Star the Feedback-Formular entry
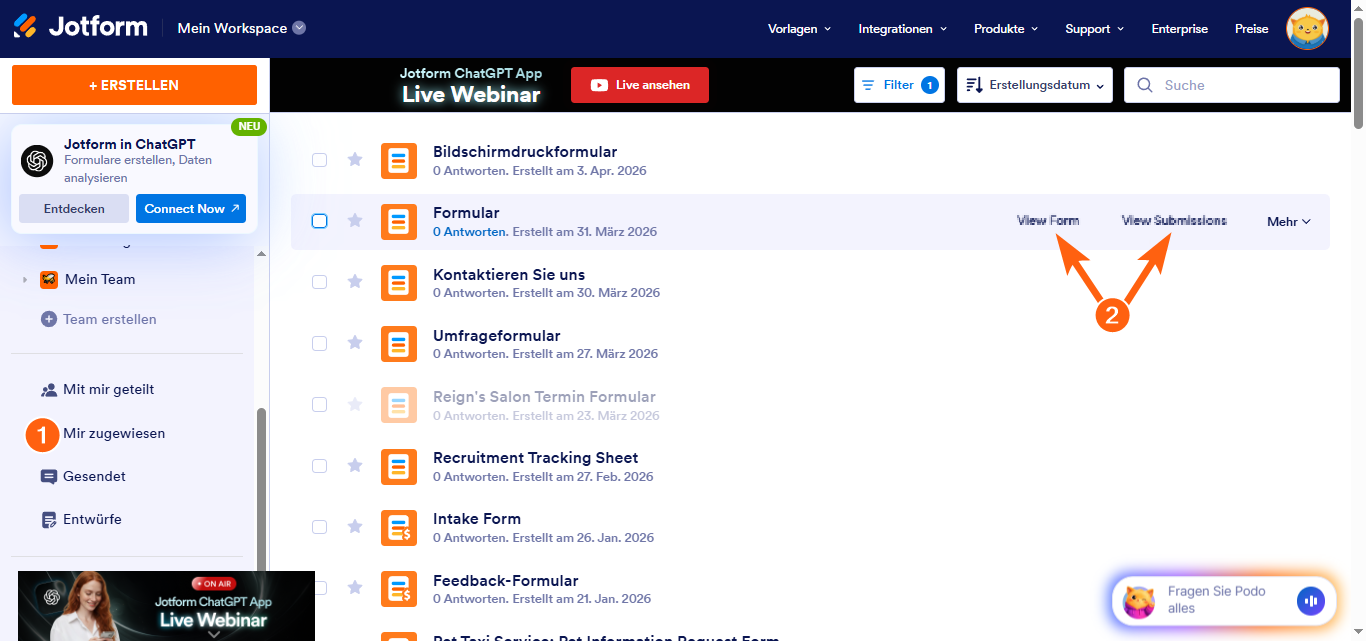This screenshot has width=1366, height=641. [354, 588]
